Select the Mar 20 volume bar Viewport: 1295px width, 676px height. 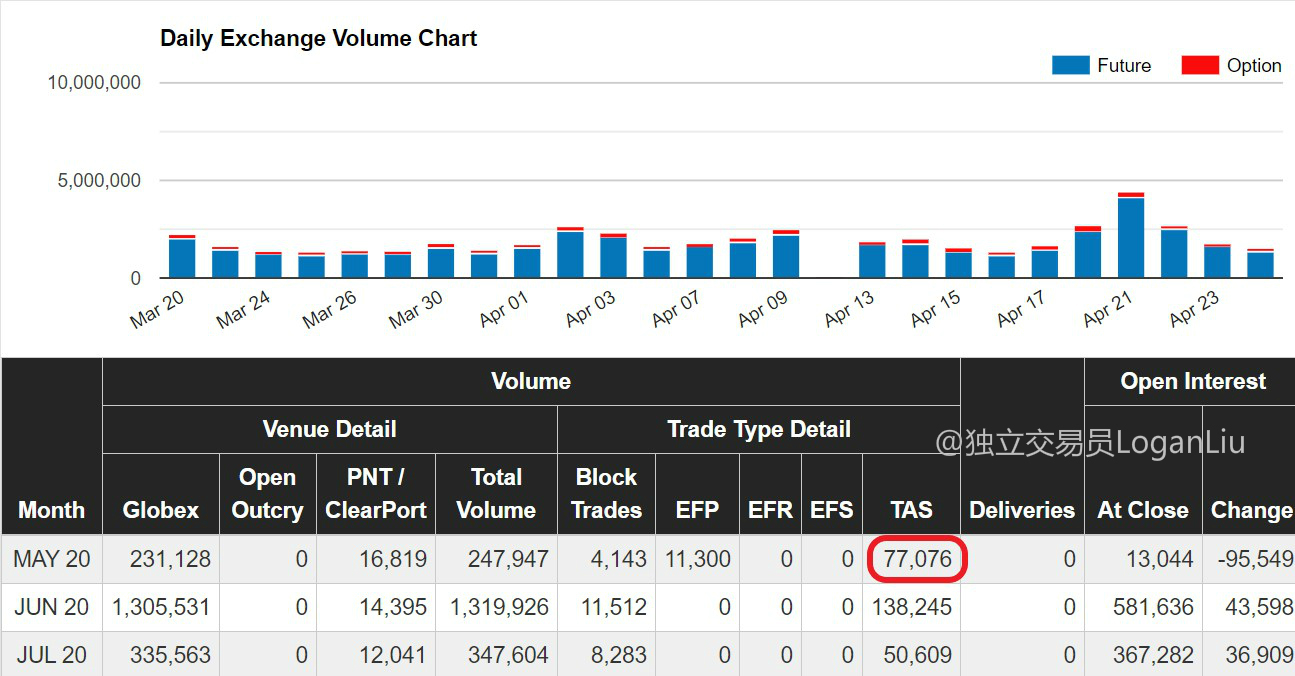(x=182, y=257)
